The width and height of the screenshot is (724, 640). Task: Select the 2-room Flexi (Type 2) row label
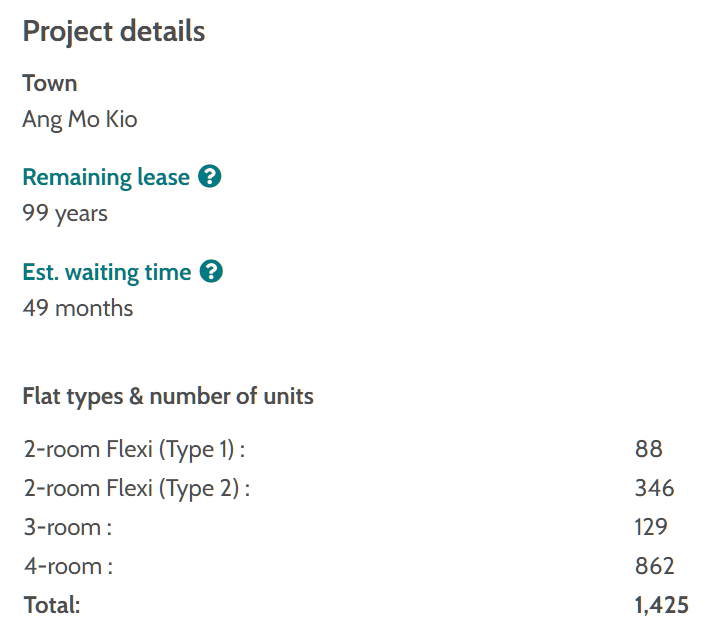137,489
